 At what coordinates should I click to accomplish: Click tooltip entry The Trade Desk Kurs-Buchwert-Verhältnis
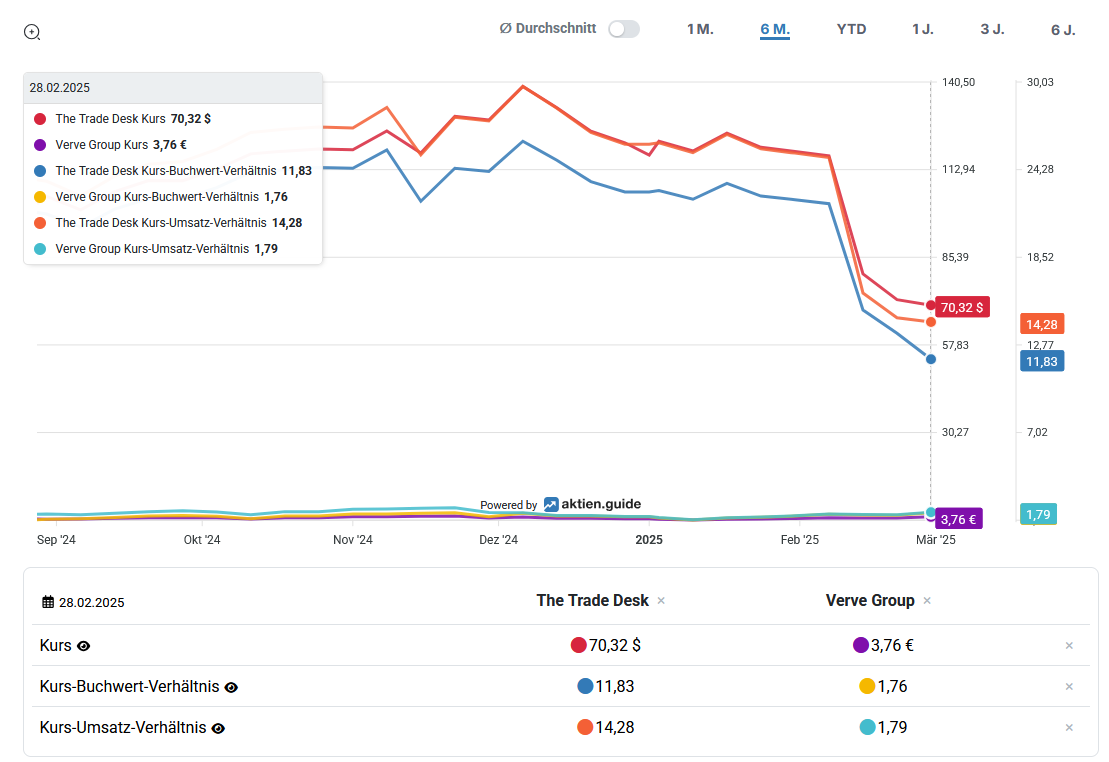click(x=173, y=171)
